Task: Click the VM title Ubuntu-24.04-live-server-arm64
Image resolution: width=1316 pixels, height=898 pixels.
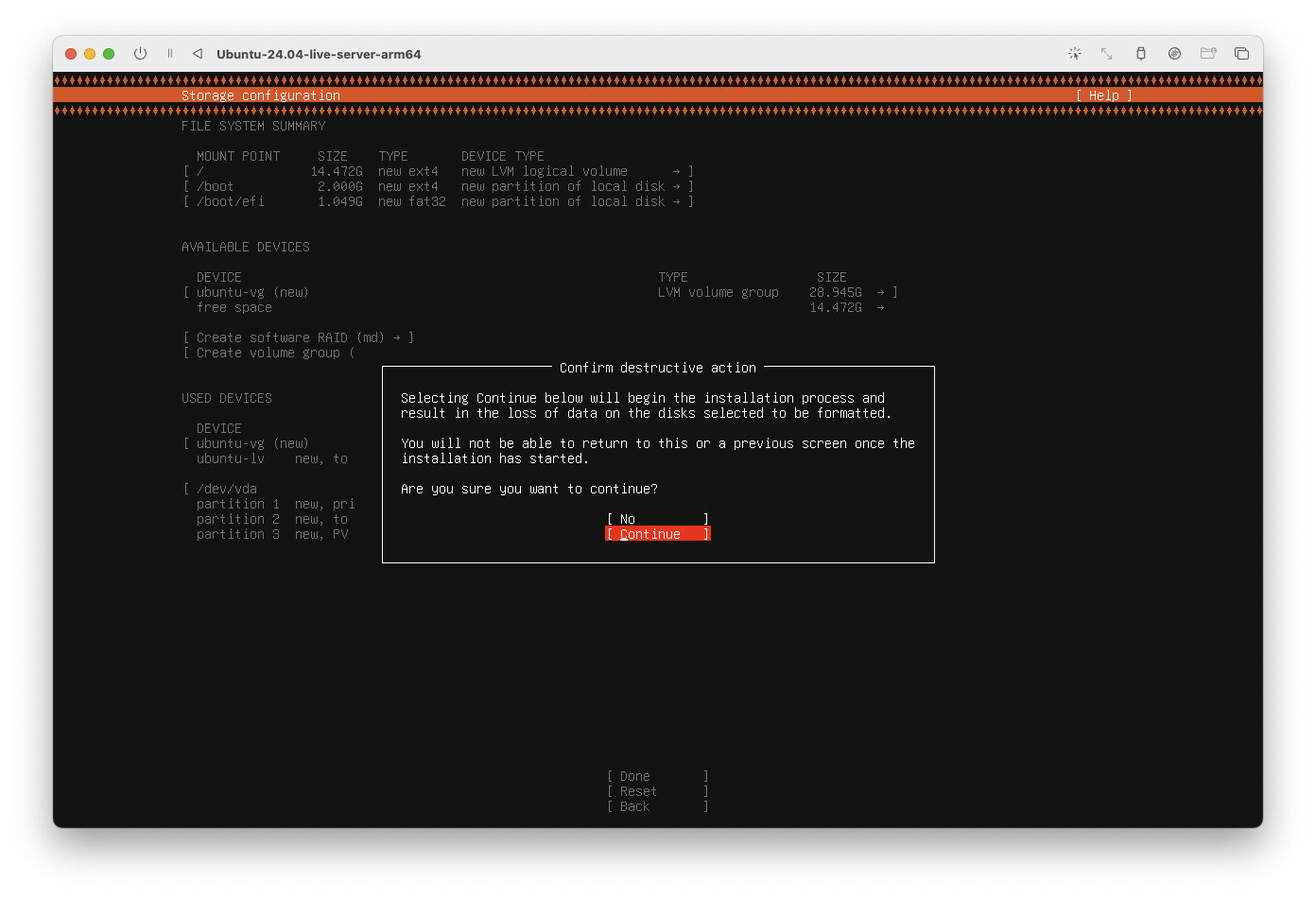Action: (319, 54)
